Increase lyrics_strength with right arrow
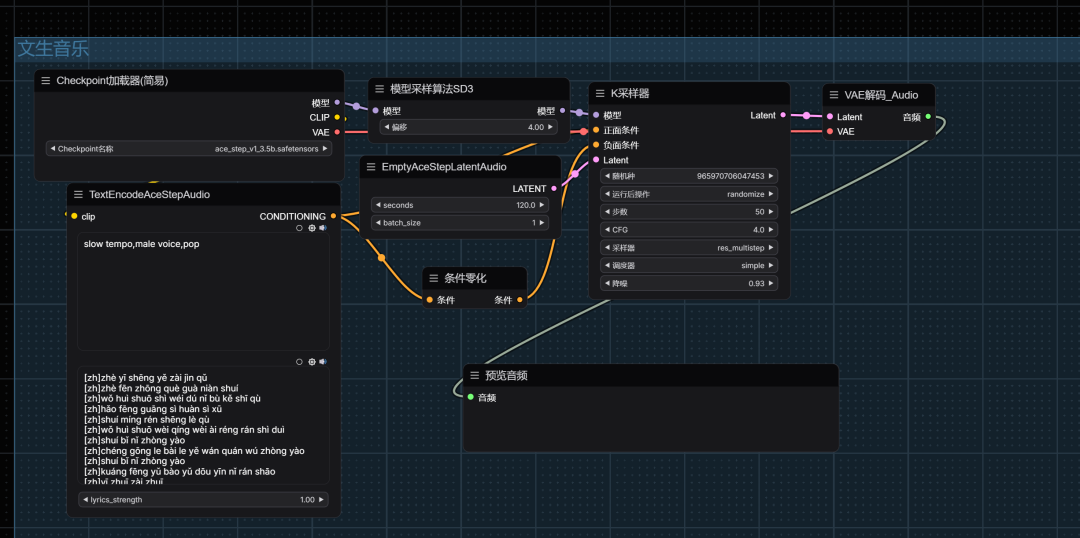The image size is (1080, 538). pyautogui.click(x=321, y=499)
